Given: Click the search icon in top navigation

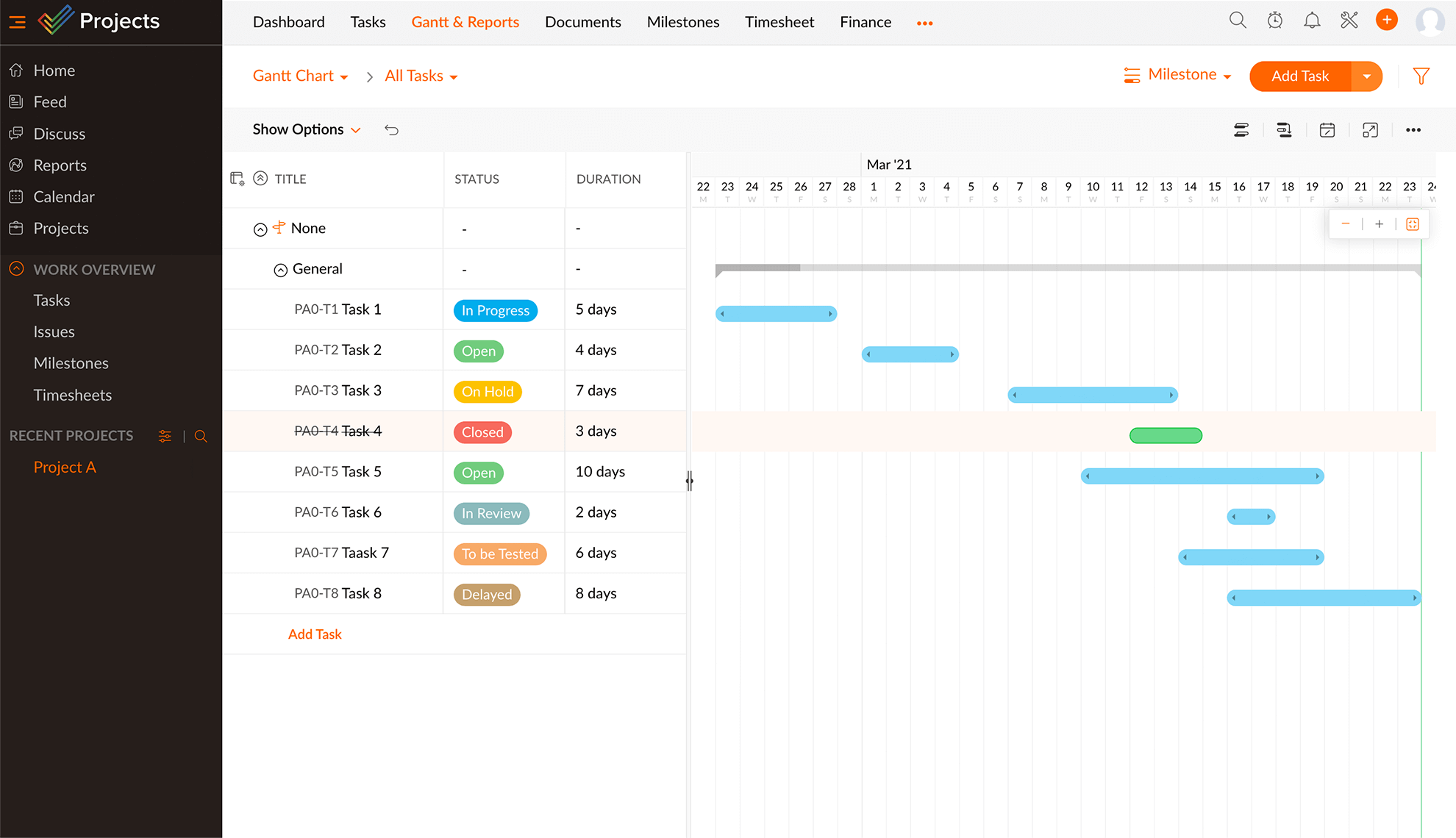Looking at the screenshot, I should (1238, 20).
